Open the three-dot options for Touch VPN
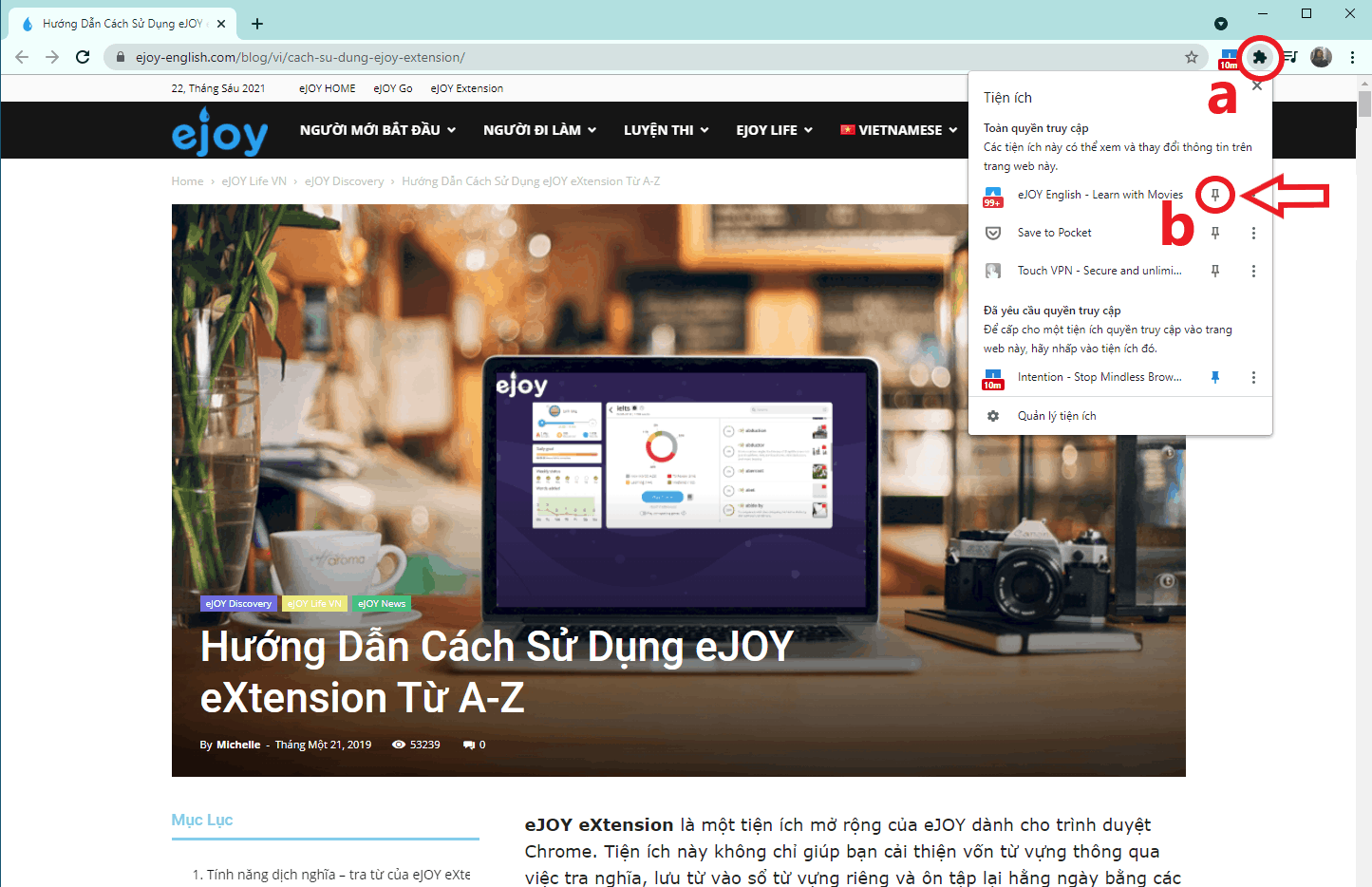Image resolution: width=1372 pixels, height=887 pixels. (1253, 271)
